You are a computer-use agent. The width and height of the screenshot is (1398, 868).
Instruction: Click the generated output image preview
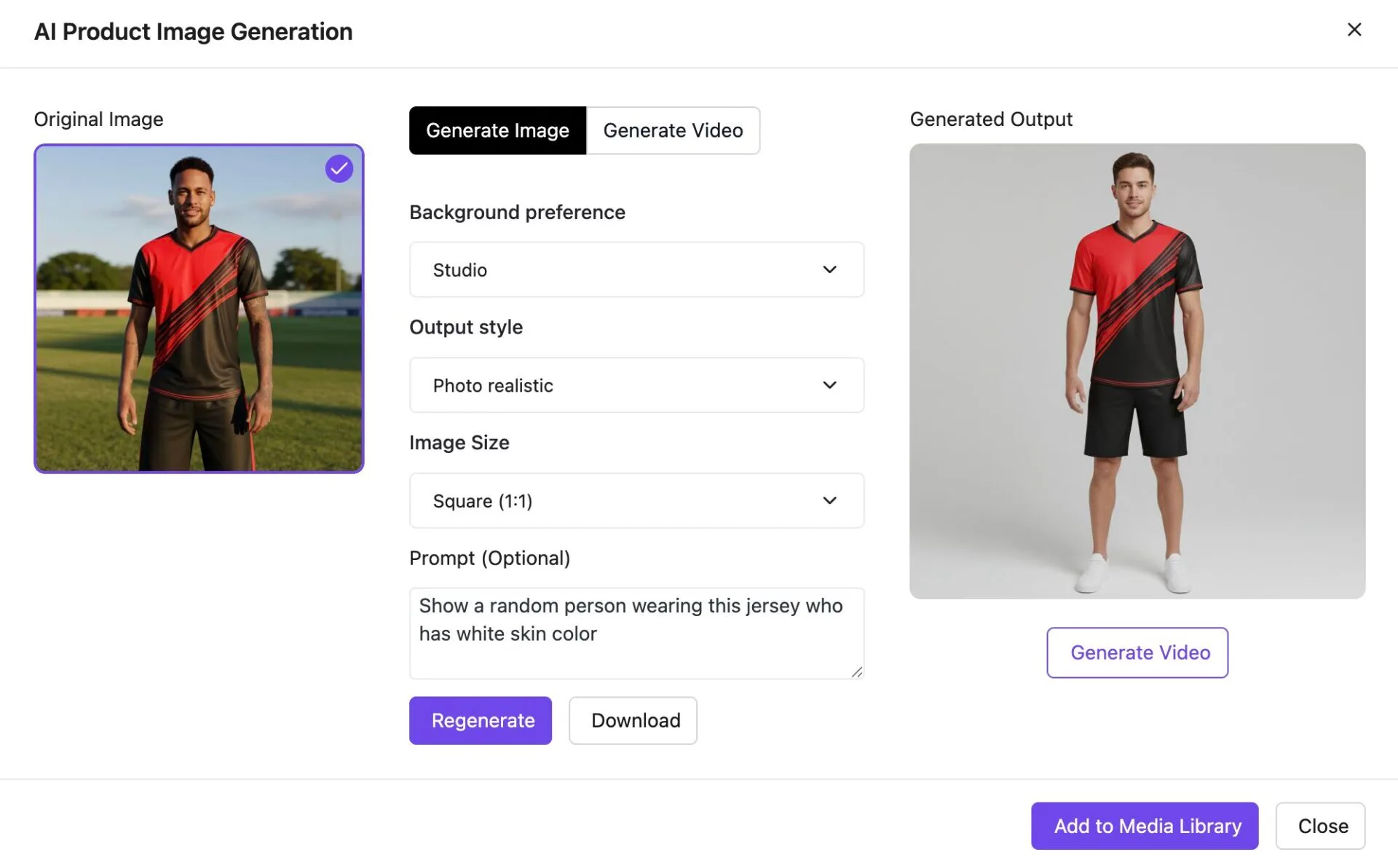coord(1137,371)
